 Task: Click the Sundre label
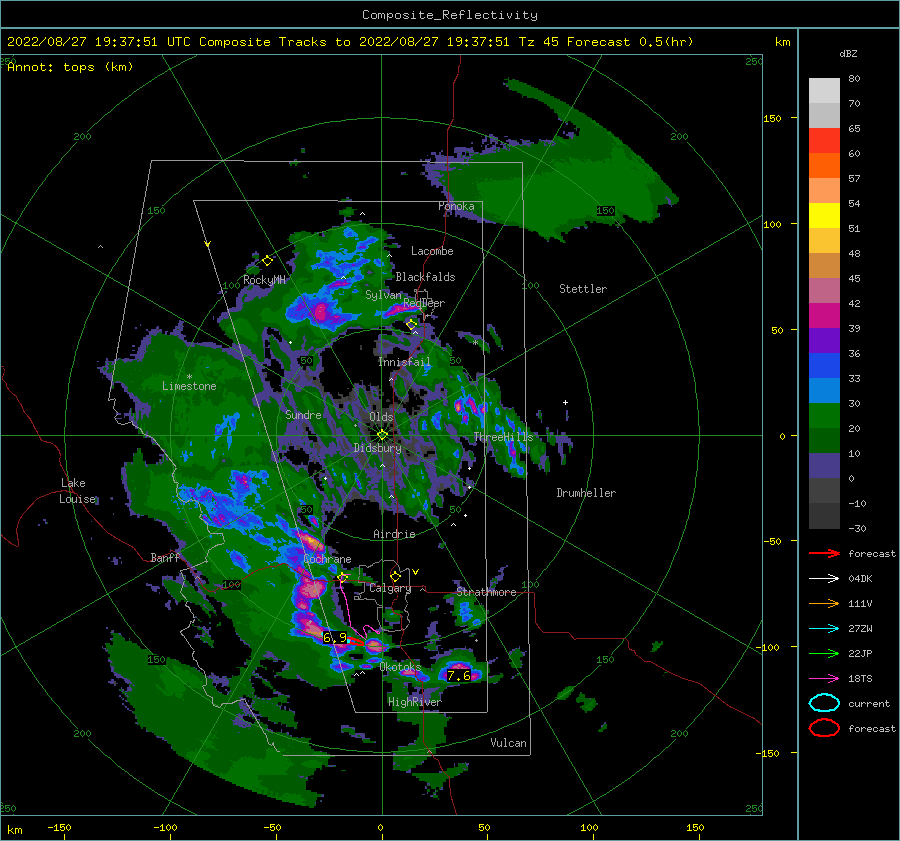pyautogui.click(x=303, y=414)
